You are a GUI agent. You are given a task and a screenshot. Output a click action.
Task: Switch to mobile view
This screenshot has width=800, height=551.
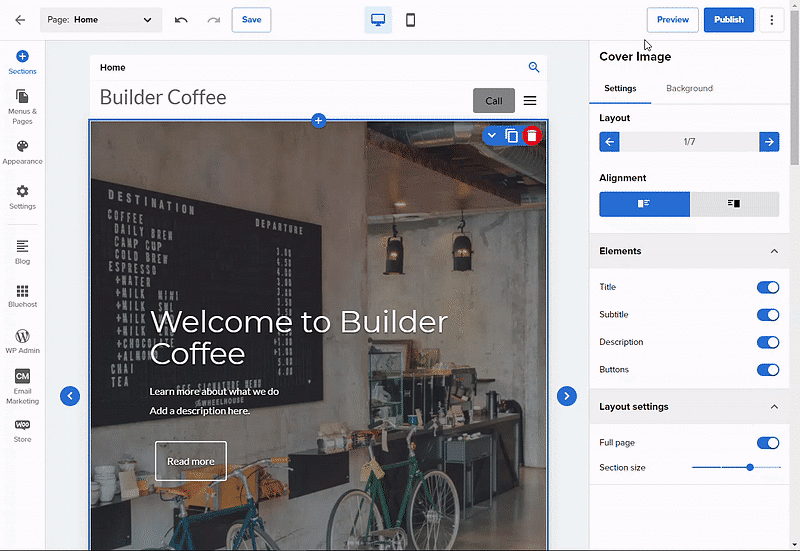(410, 20)
